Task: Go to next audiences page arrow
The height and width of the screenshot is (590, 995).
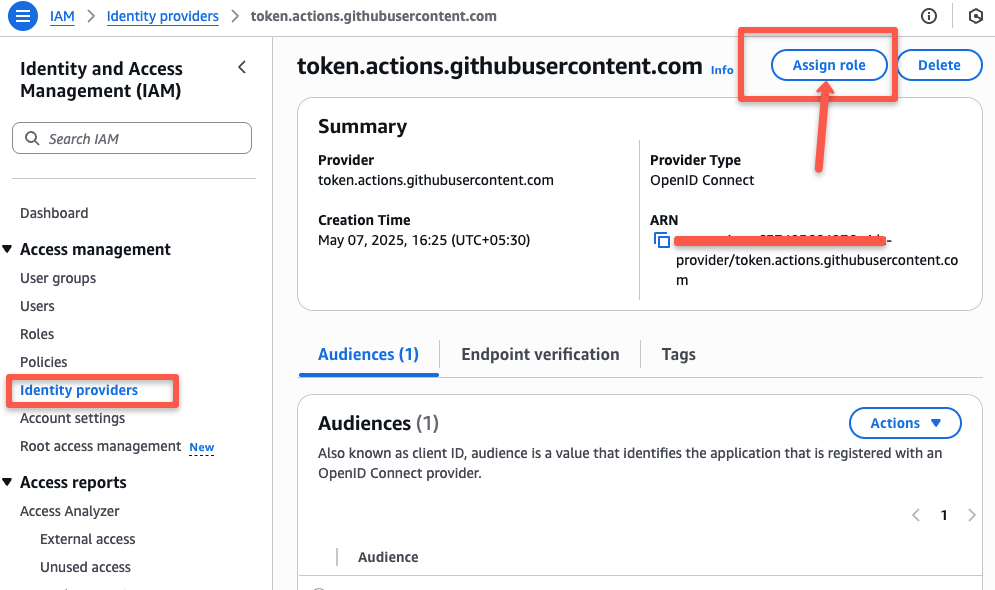Action: (972, 515)
